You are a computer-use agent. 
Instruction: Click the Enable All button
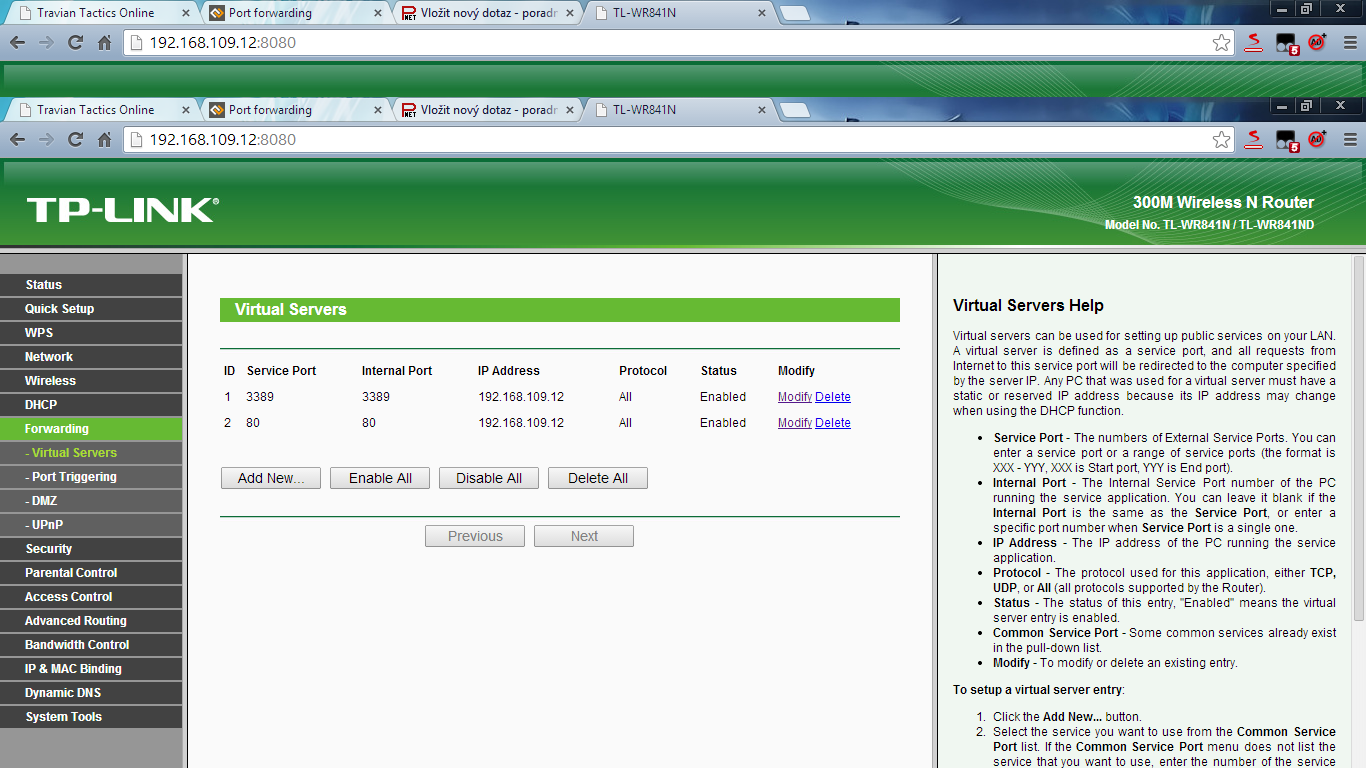pyautogui.click(x=380, y=478)
